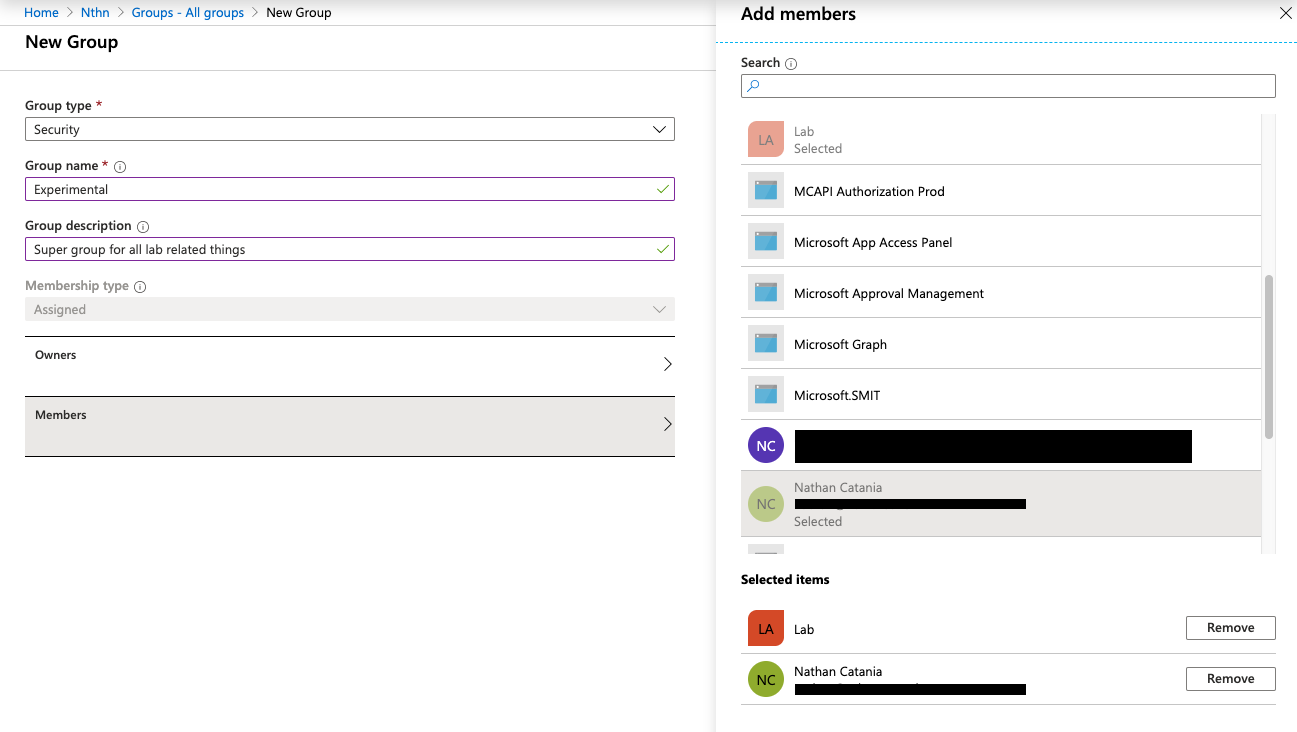This screenshot has width=1297, height=732.
Task: Click the purple NC user avatar
Action: click(x=766, y=445)
